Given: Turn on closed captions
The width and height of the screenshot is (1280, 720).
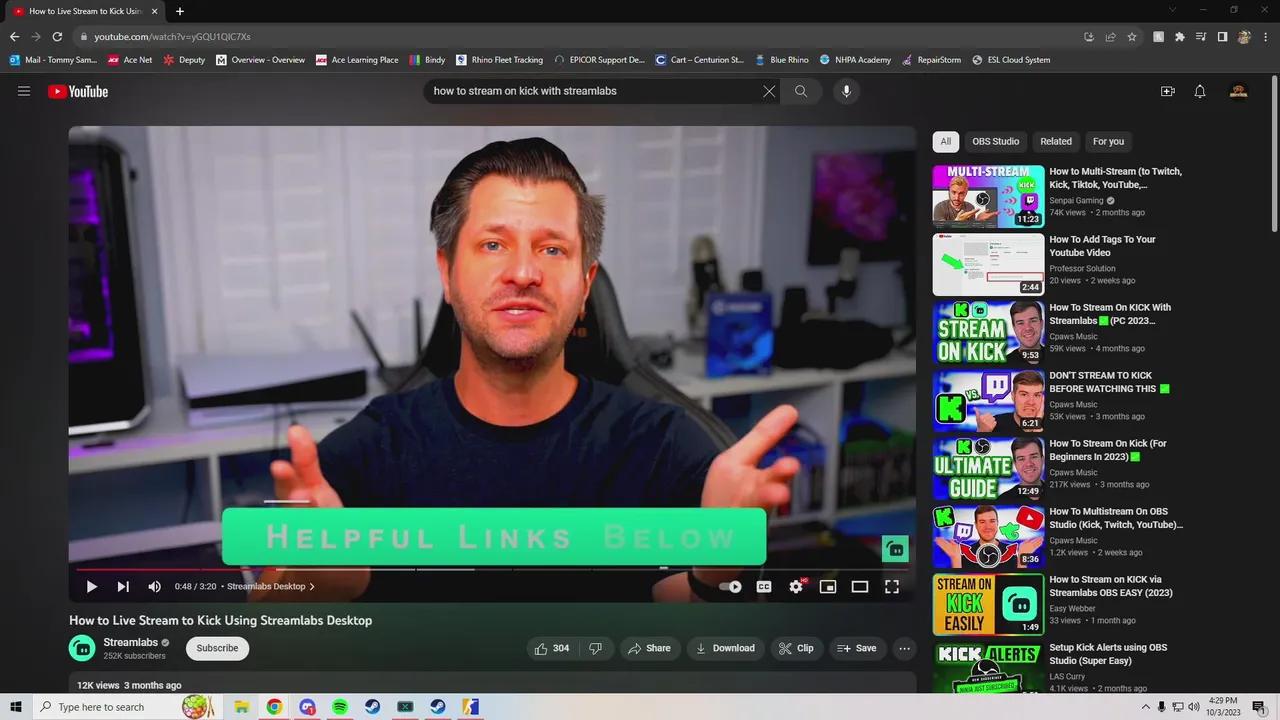Looking at the screenshot, I should click(x=764, y=587).
